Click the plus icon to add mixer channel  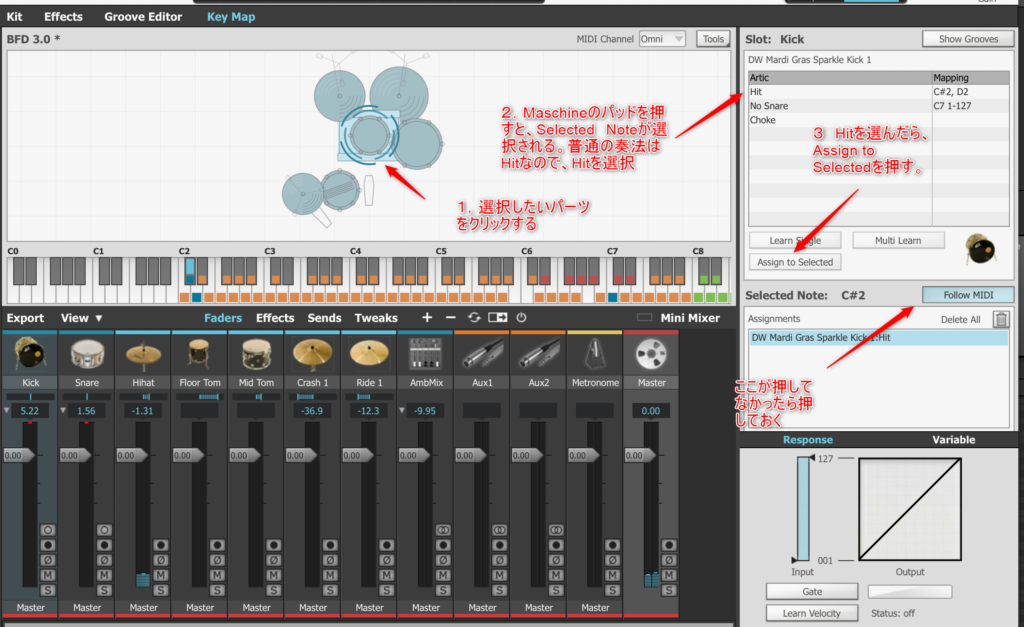[427, 318]
